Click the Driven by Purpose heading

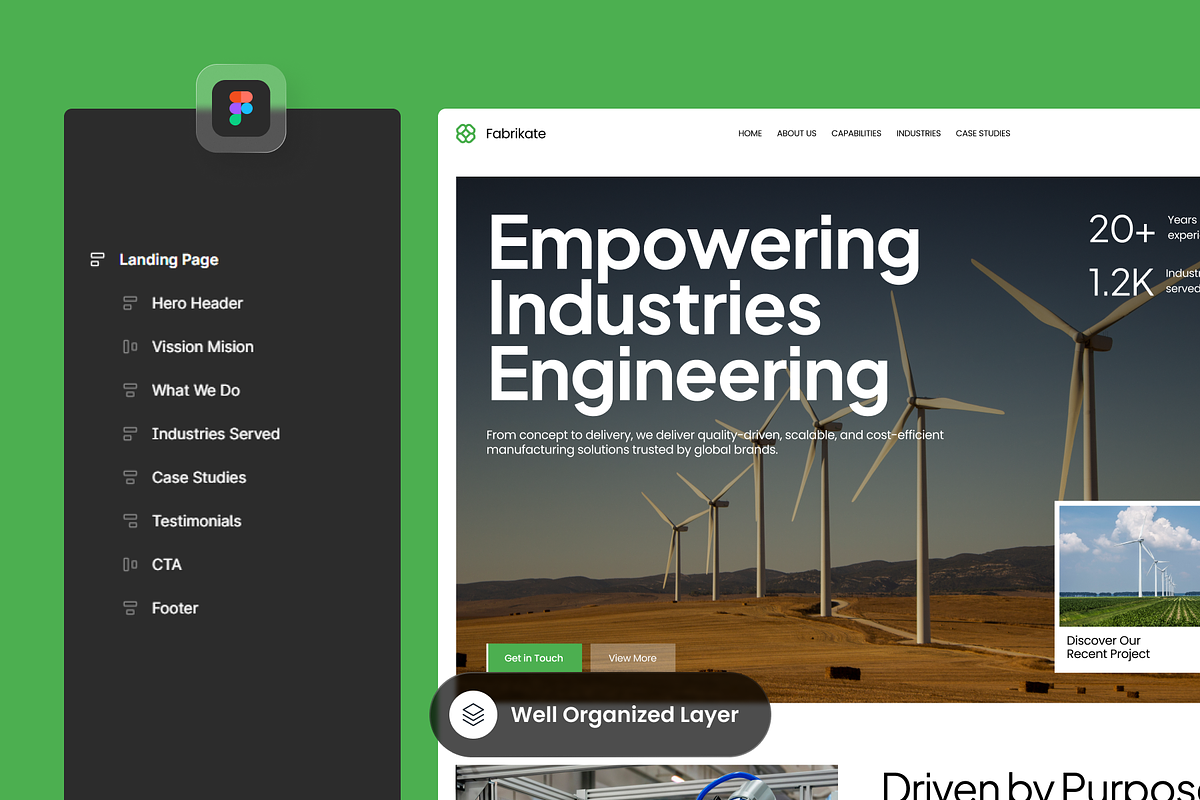(1040, 785)
